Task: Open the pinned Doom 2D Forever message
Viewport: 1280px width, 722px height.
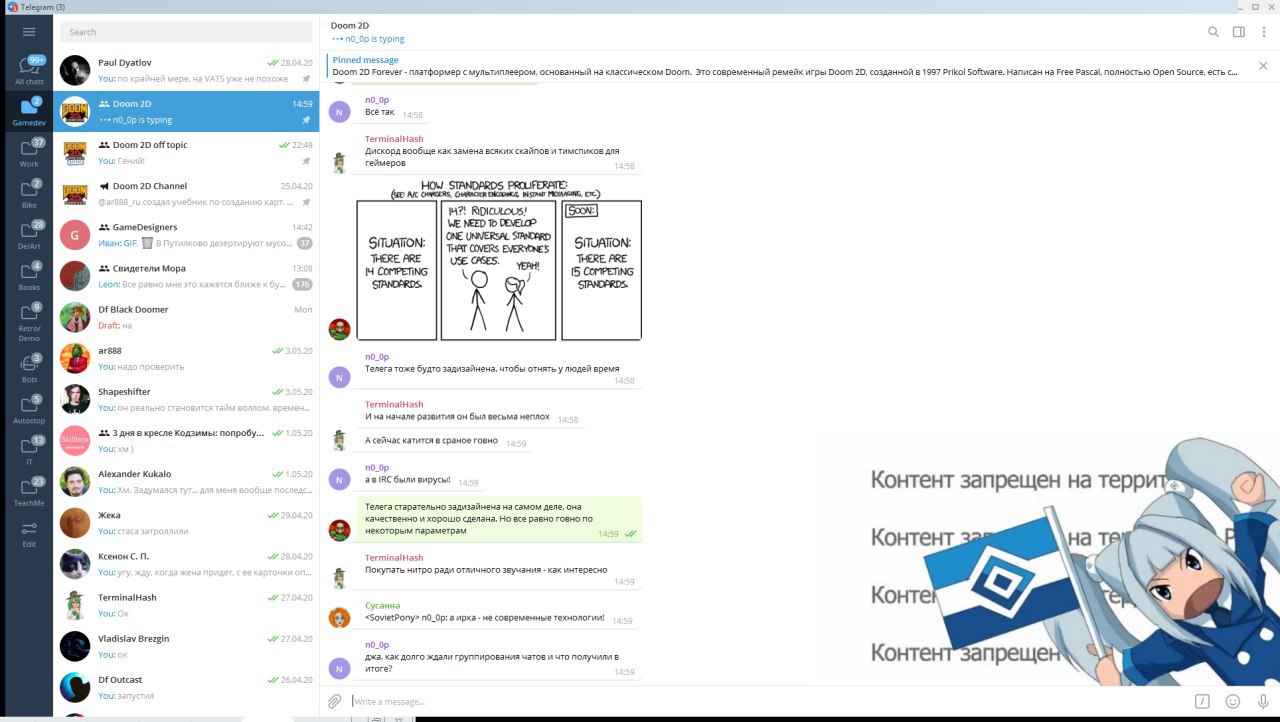Action: (x=785, y=66)
